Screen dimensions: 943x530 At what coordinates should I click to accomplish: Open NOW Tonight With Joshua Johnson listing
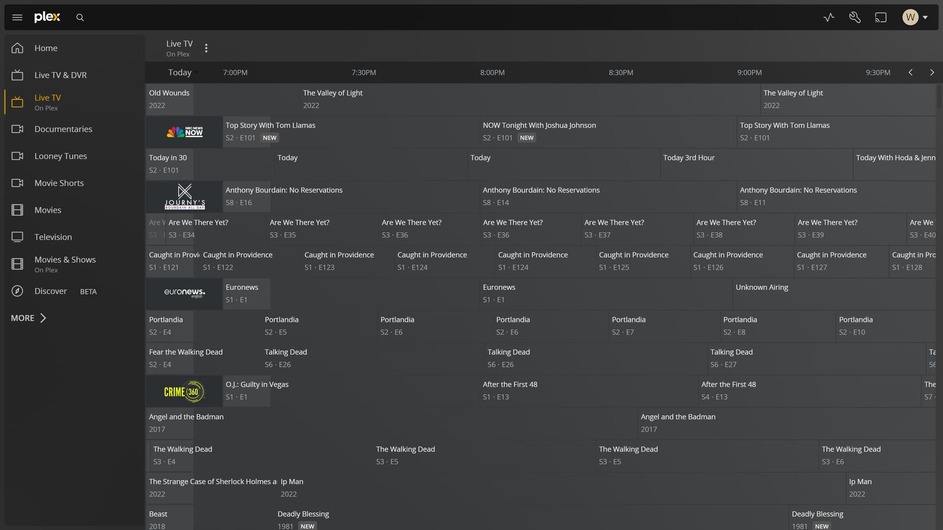tap(607, 132)
